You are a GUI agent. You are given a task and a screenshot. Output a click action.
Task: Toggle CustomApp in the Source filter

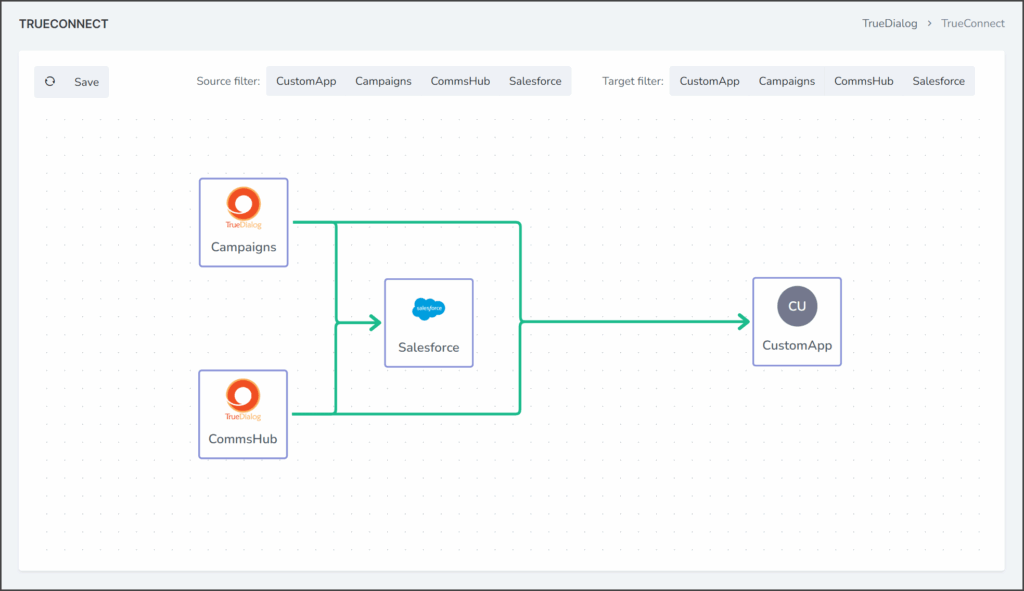tap(306, 81)
